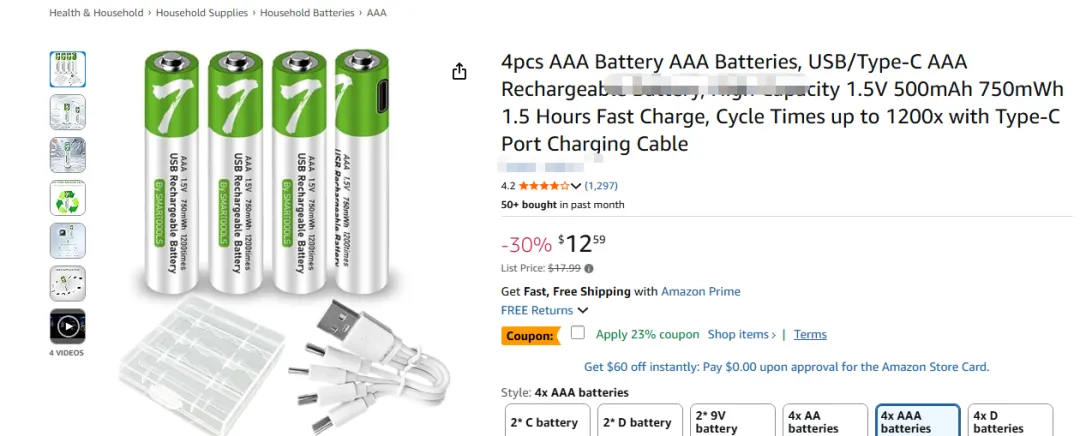This screenshot has width=1080, height=436.
Task: Open the List Price info icon
Action: [x=589, y=268]
